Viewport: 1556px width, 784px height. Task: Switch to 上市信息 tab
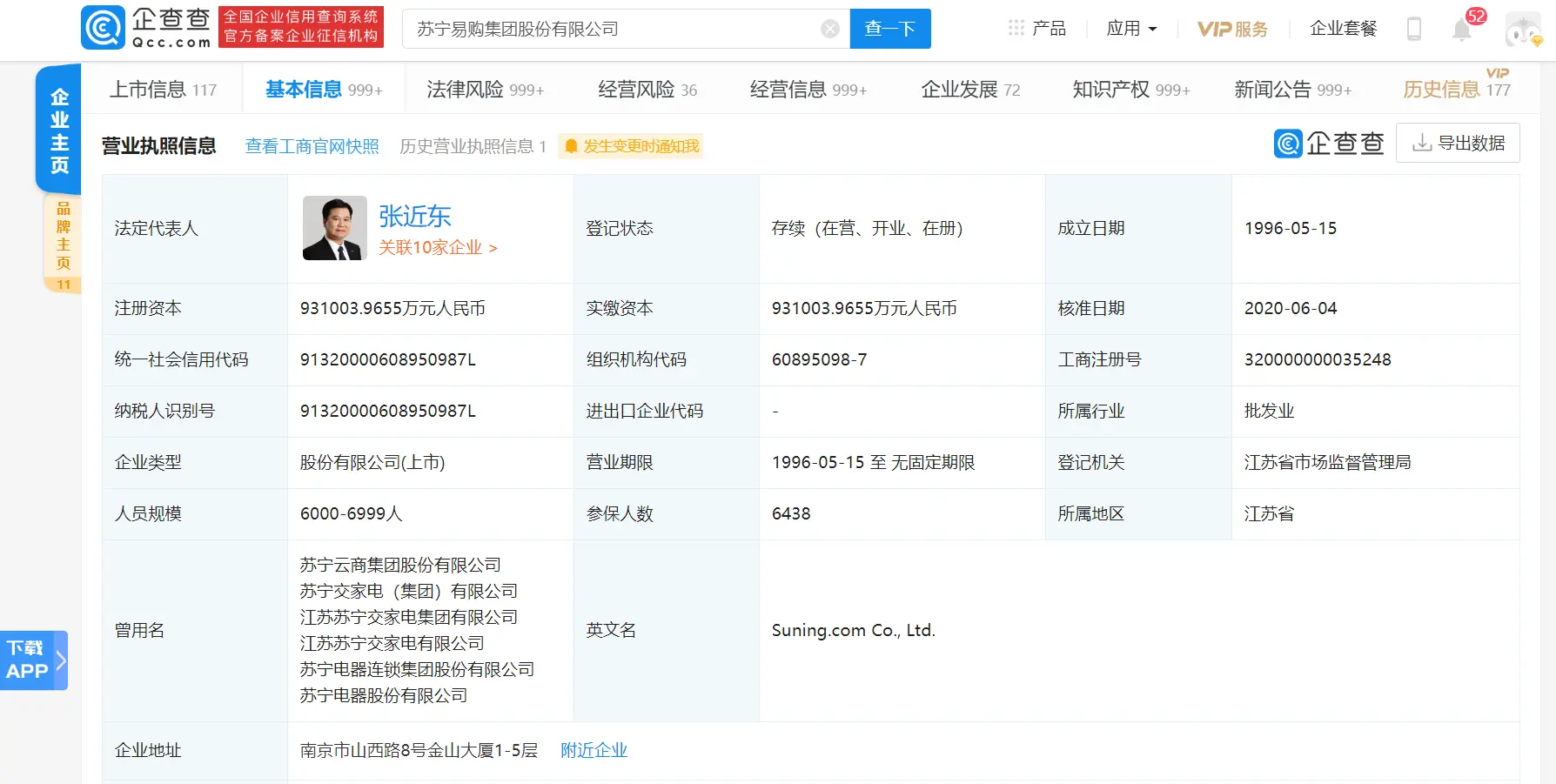[163, 90]
